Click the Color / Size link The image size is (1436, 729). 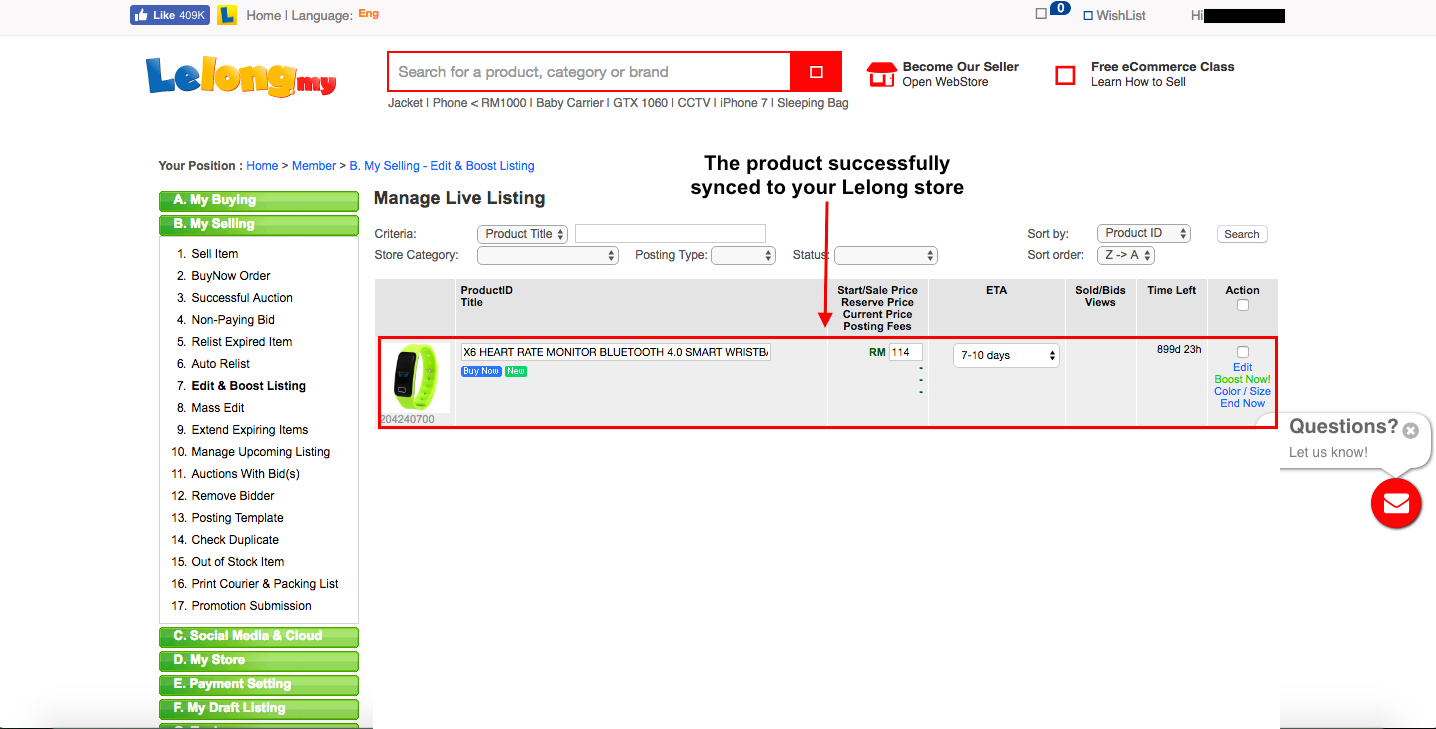[1243, 391]
